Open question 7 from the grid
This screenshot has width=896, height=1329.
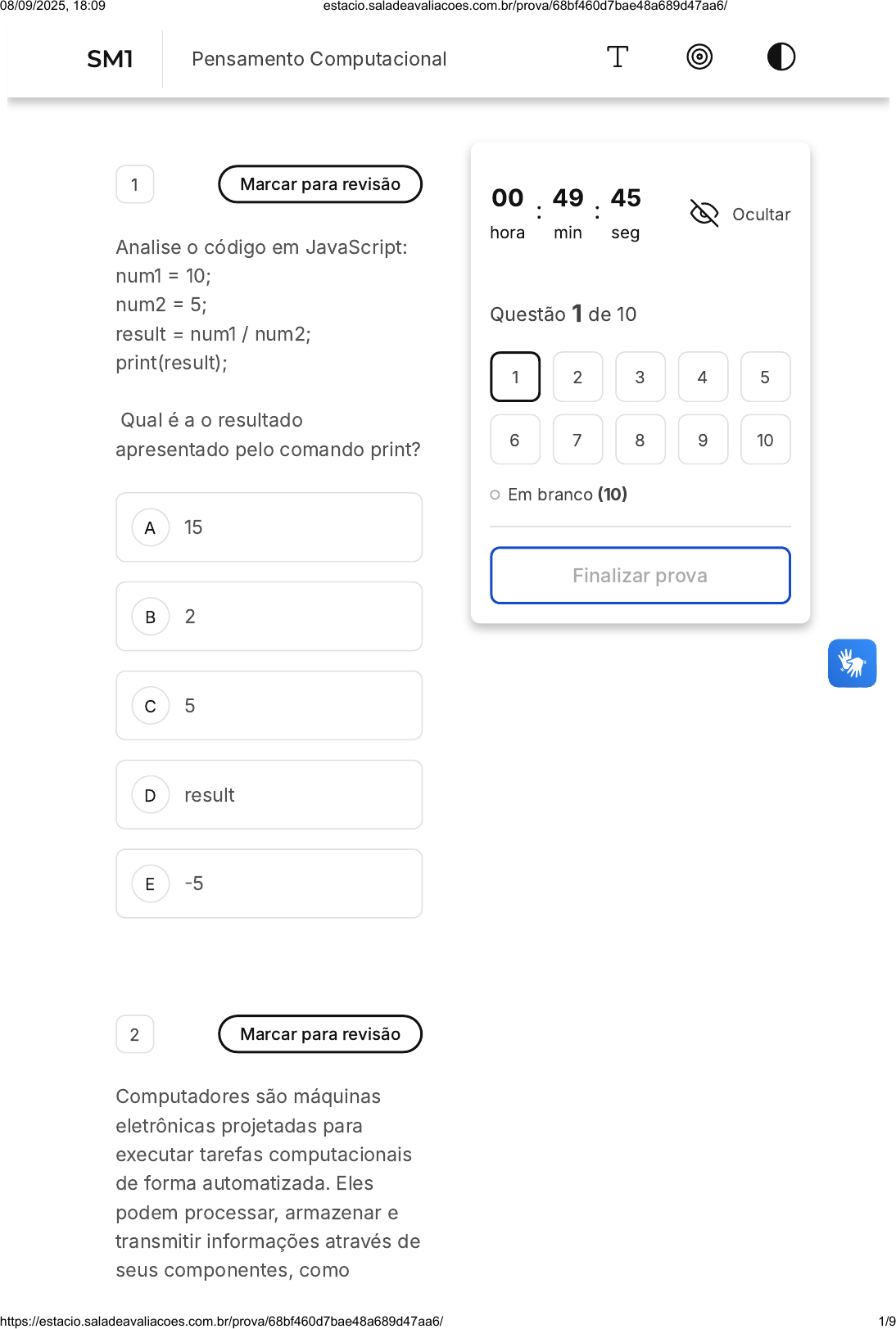(x=577, y=440)
